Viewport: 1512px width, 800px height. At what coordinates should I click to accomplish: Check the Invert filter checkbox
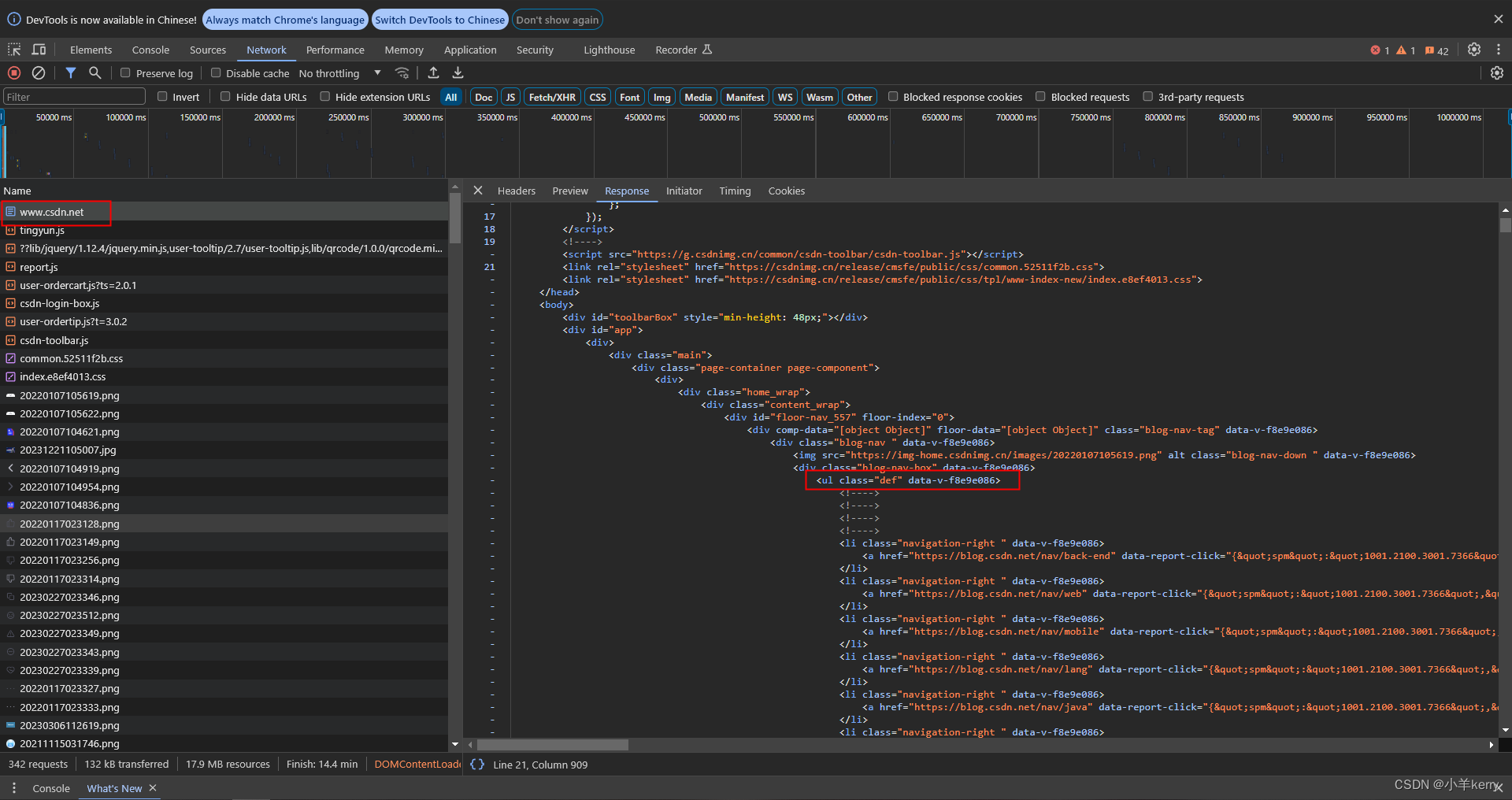162,96
